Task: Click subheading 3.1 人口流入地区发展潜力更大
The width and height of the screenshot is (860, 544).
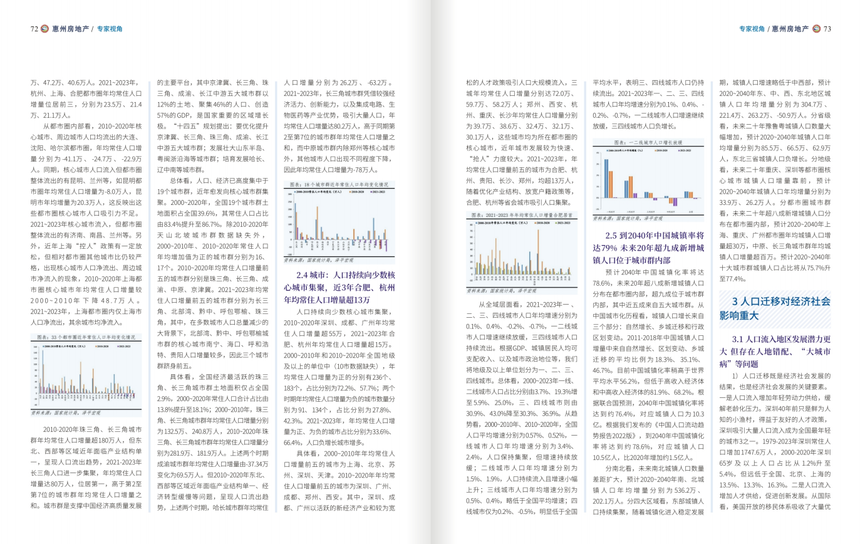Action: pos(775,352)
